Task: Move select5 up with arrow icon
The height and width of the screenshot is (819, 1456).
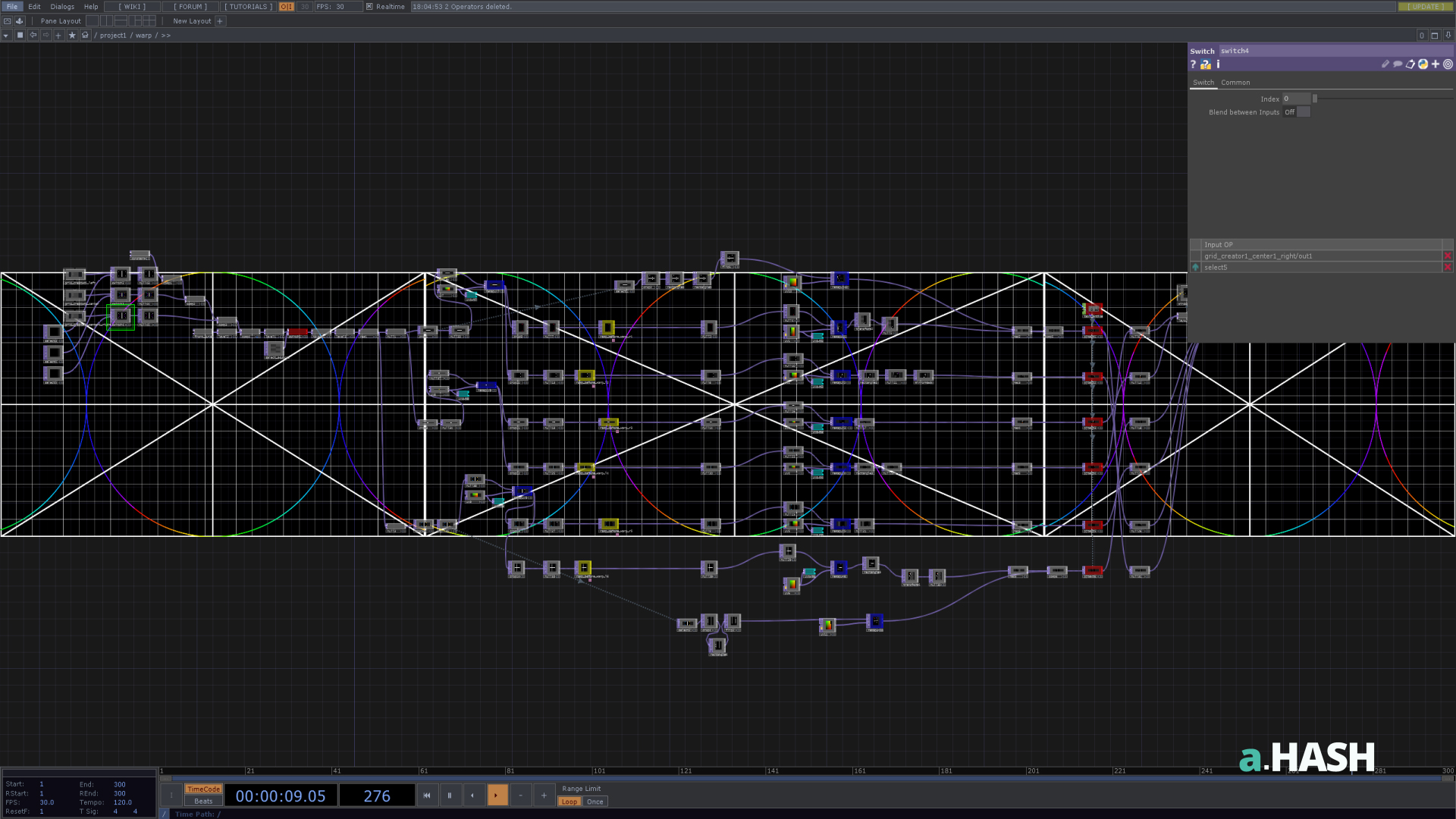Action: 1196,268
